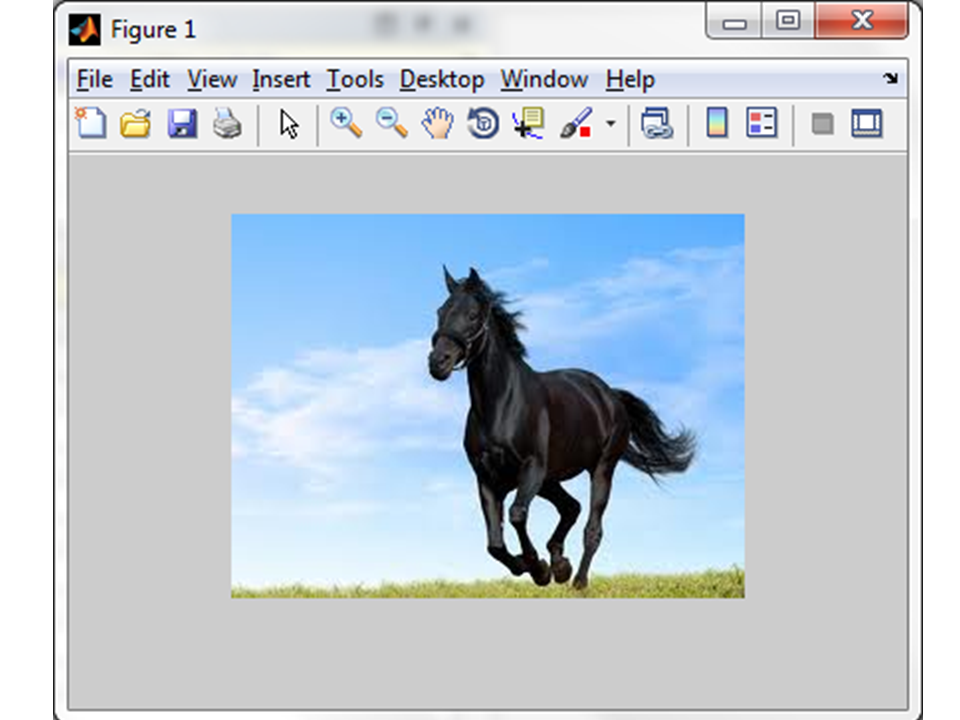Click the MATLAB logo in title bar

[x=84, y=29]
